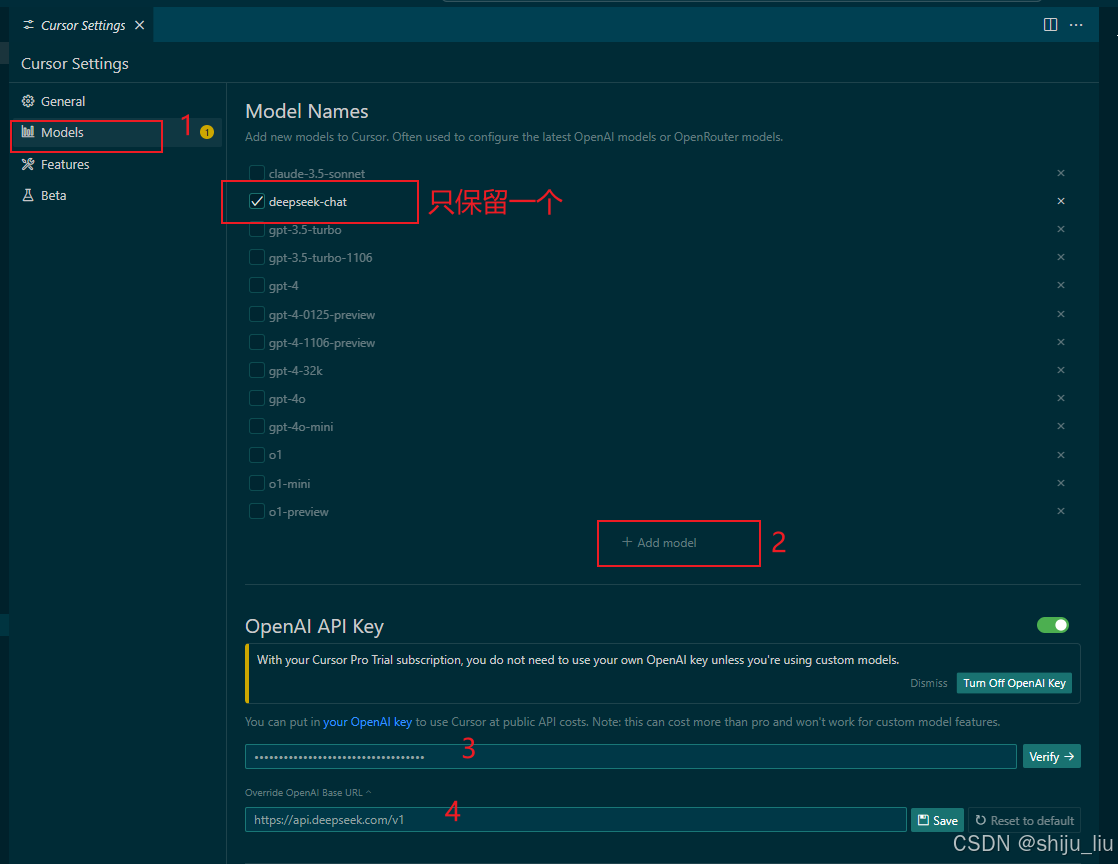Enable the gpt-4 model checkbox
This screenshot has height=864, width=1118.
tap(257, 286)
